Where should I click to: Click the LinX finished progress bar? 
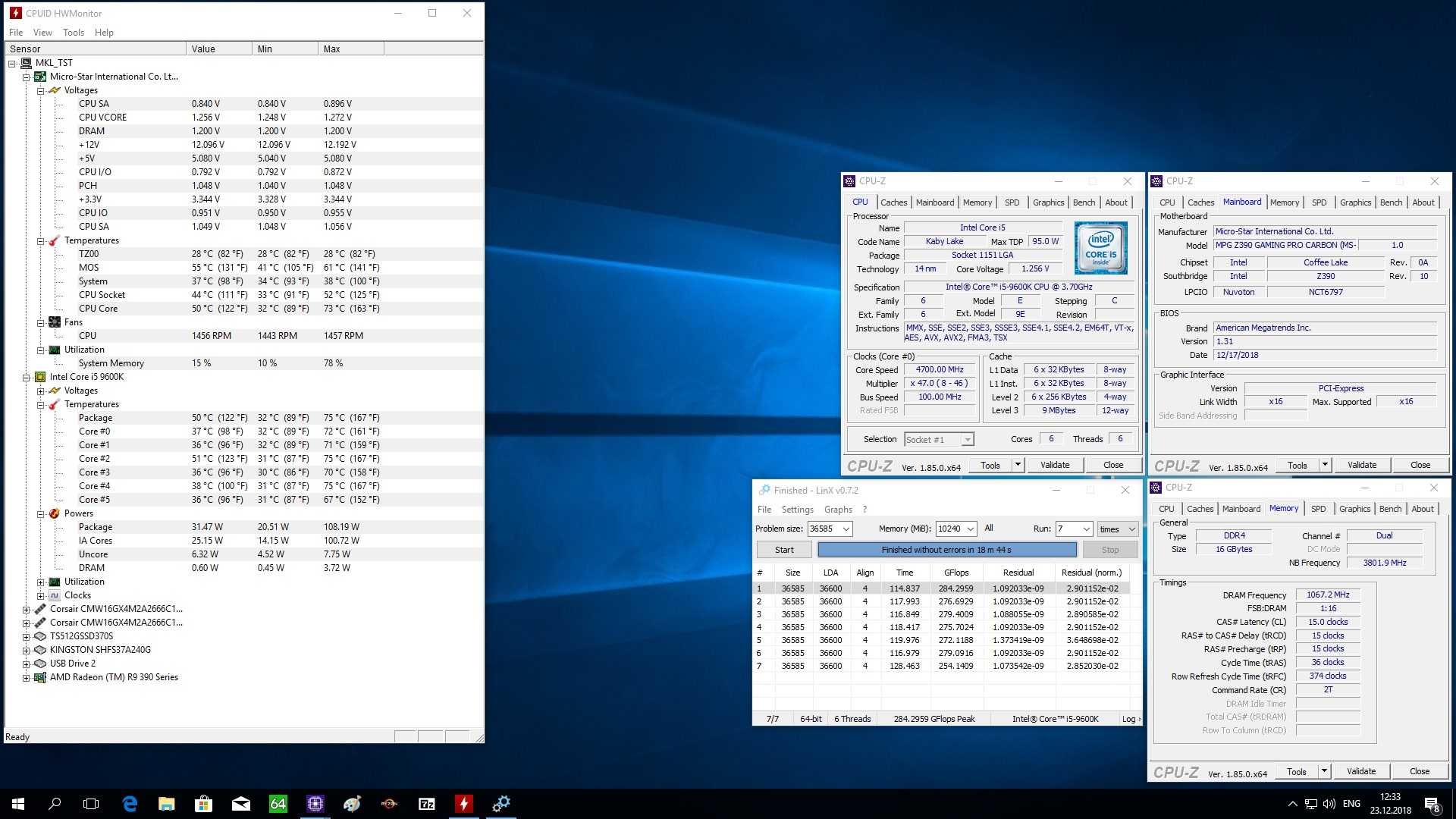click(946, 550)
